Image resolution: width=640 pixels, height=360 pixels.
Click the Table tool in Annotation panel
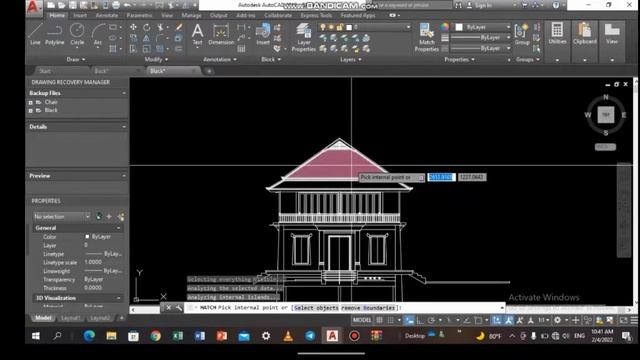coord(241,49)
